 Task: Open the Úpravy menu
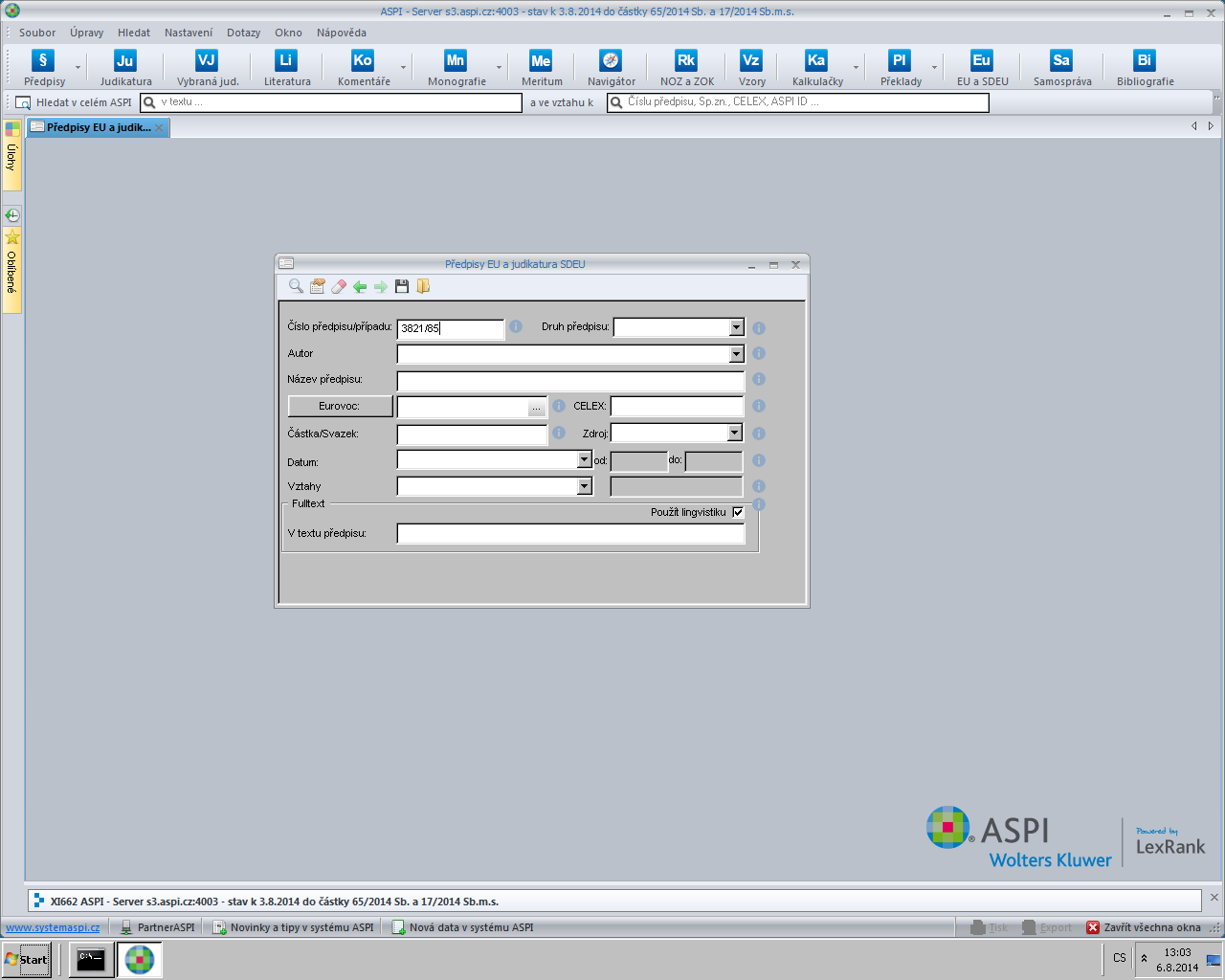pyautogui.click(x=86, y=33)
